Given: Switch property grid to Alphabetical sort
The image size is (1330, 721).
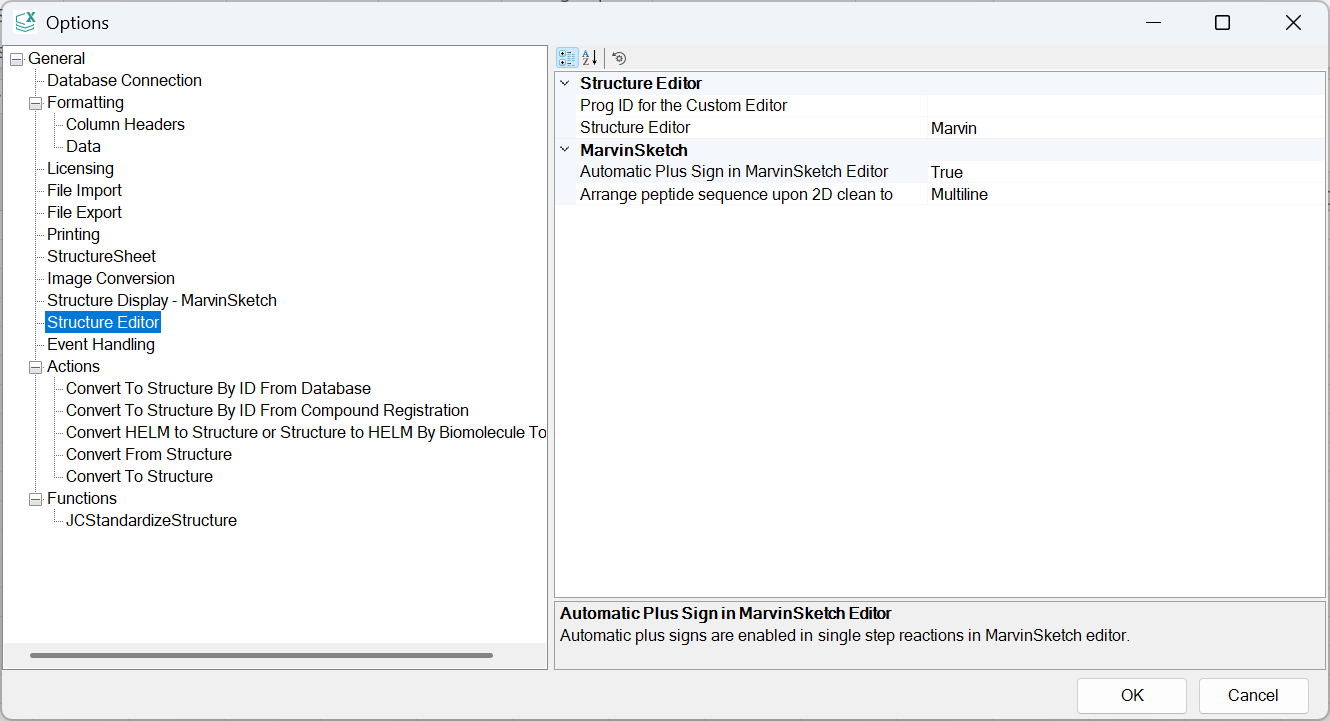Looking at the screenshot, I should click(590, 58).
